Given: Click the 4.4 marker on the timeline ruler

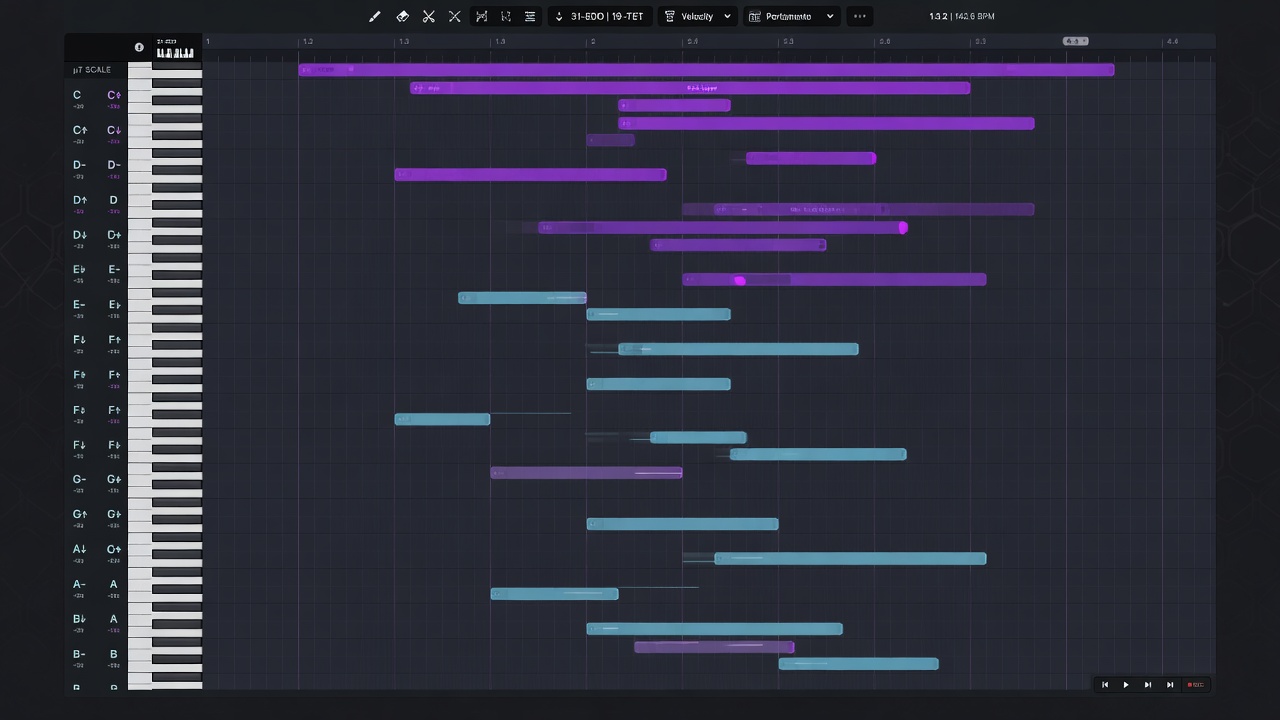Looking at the screenshot, I should [1172, 42].
